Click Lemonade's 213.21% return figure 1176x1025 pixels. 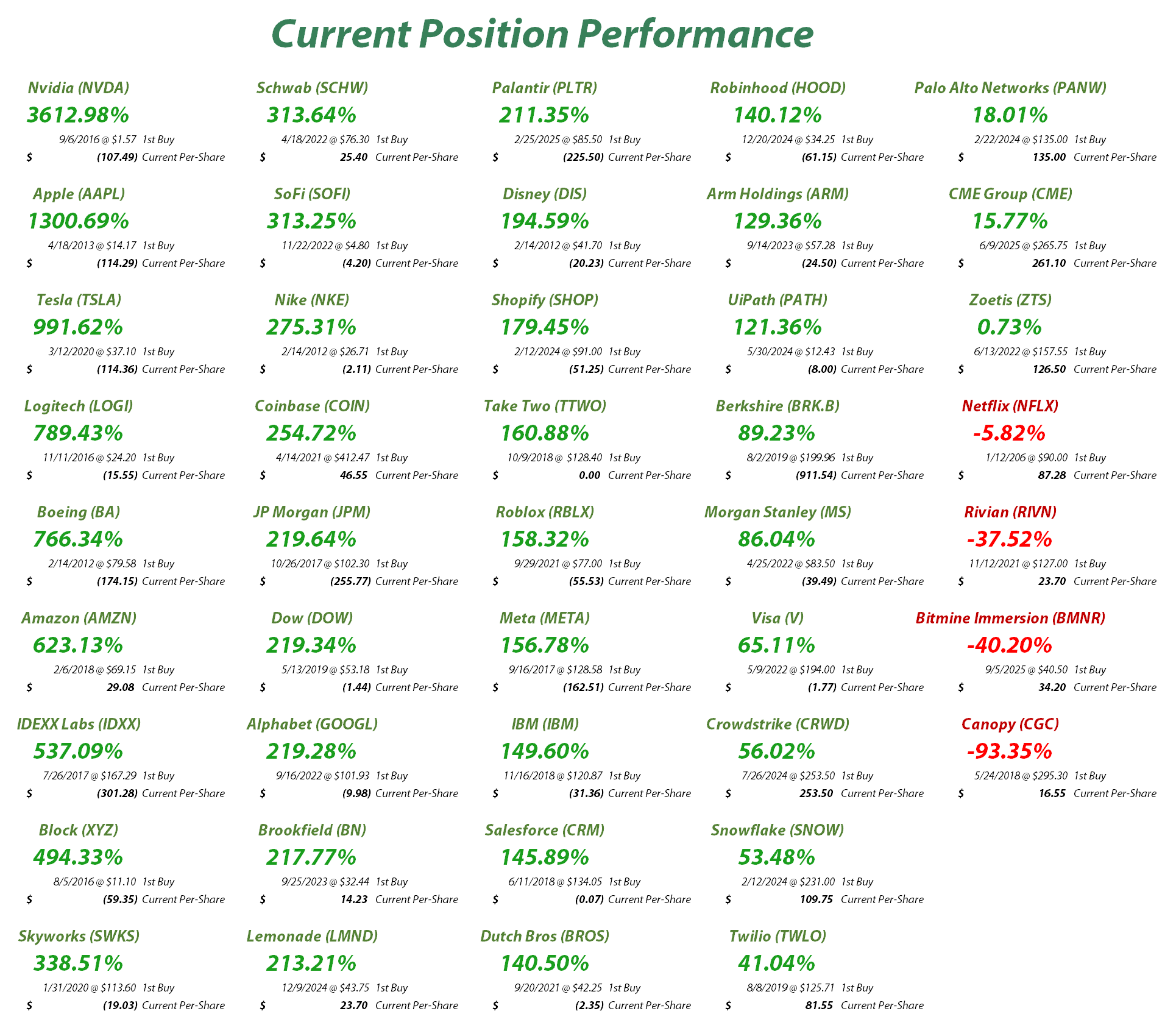pyautogui.click(x=311, y=963)
